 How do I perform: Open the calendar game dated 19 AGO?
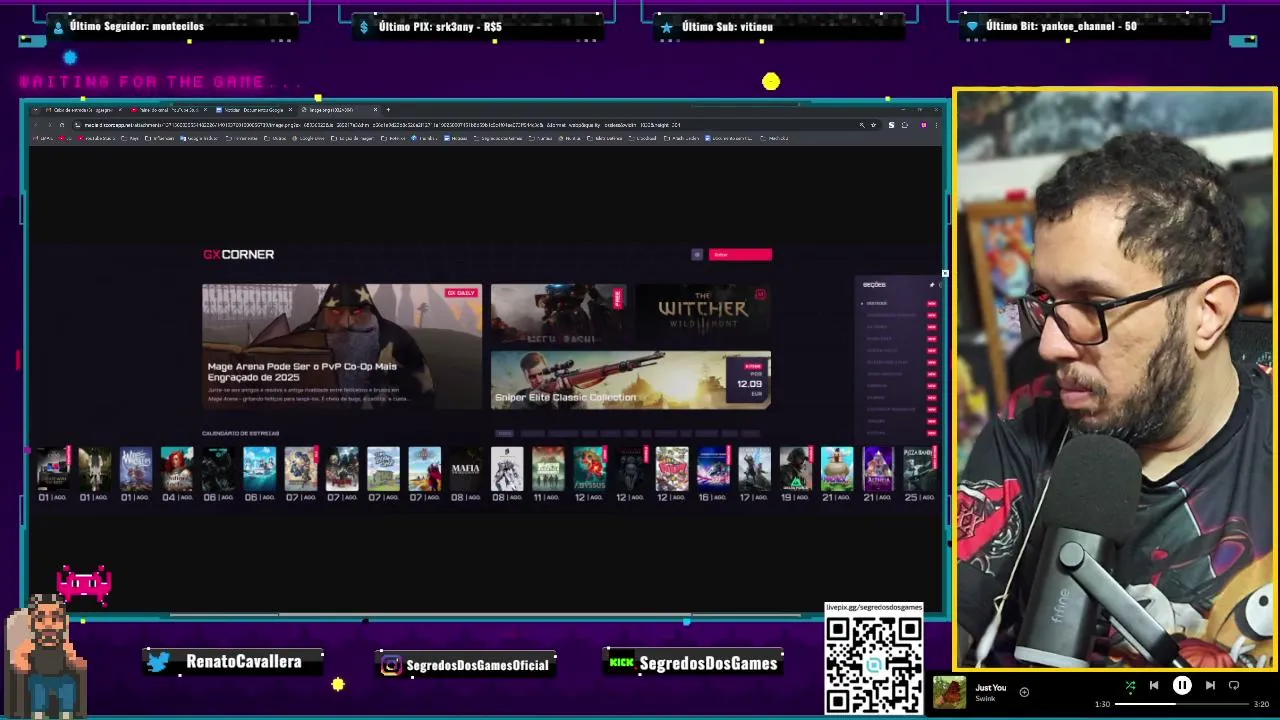point(796,469)
